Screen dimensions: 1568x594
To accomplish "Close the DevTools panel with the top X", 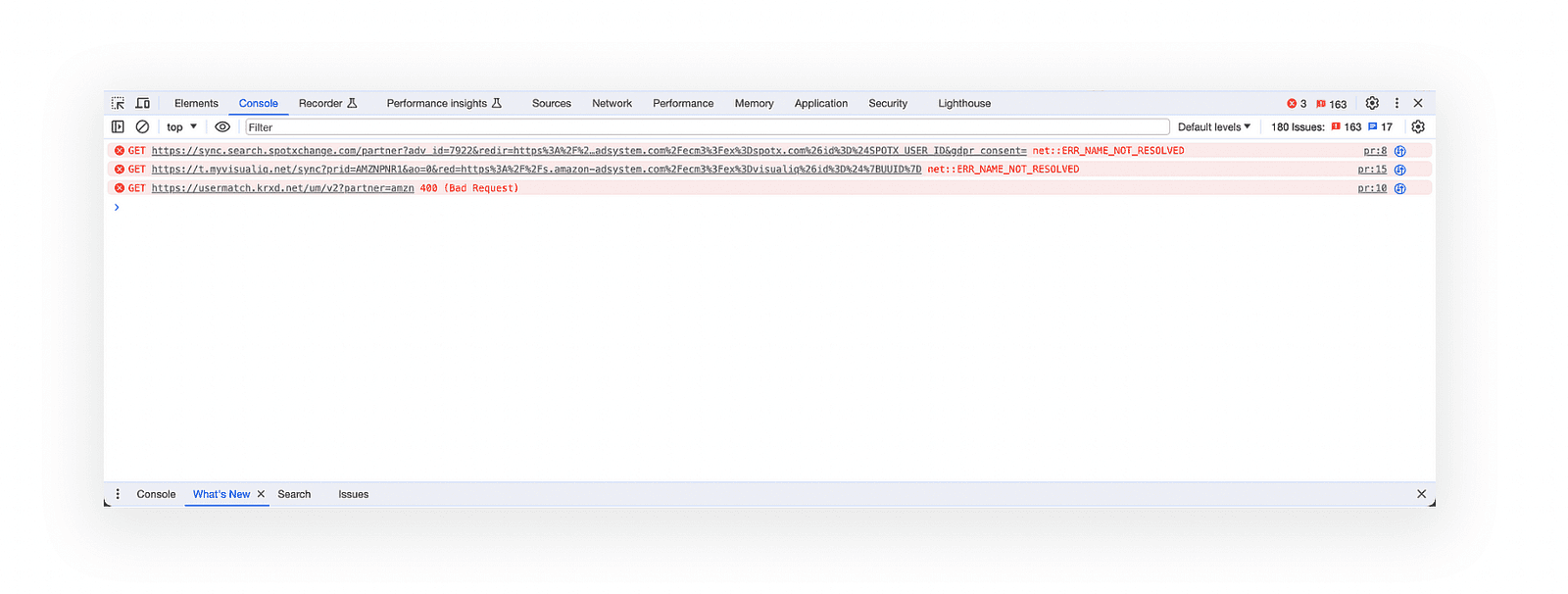I will (1418, 103).
